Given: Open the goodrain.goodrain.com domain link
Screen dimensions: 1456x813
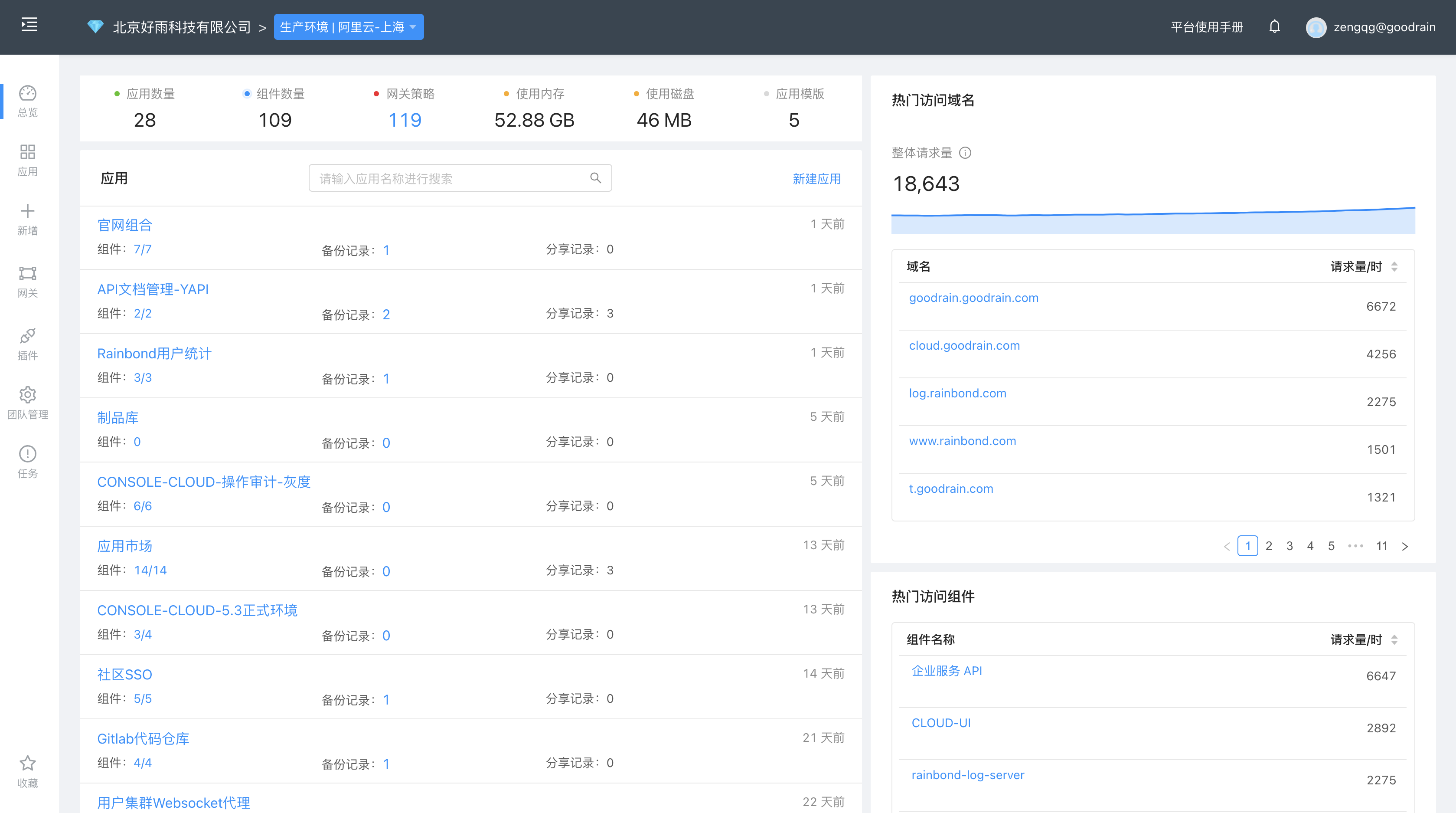Looking at the screenshot, I should 974,298.
